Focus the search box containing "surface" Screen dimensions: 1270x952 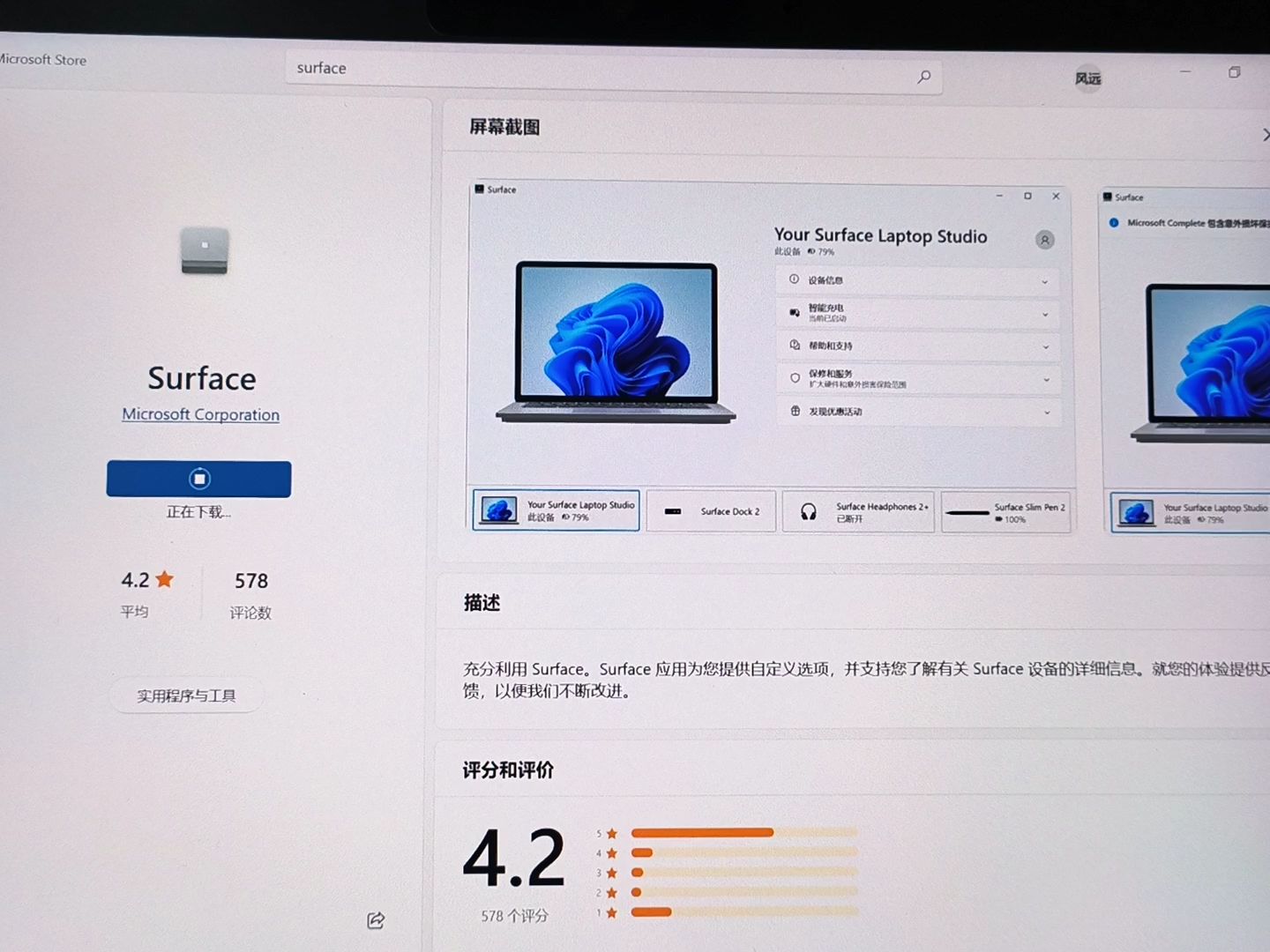[614, 72]
